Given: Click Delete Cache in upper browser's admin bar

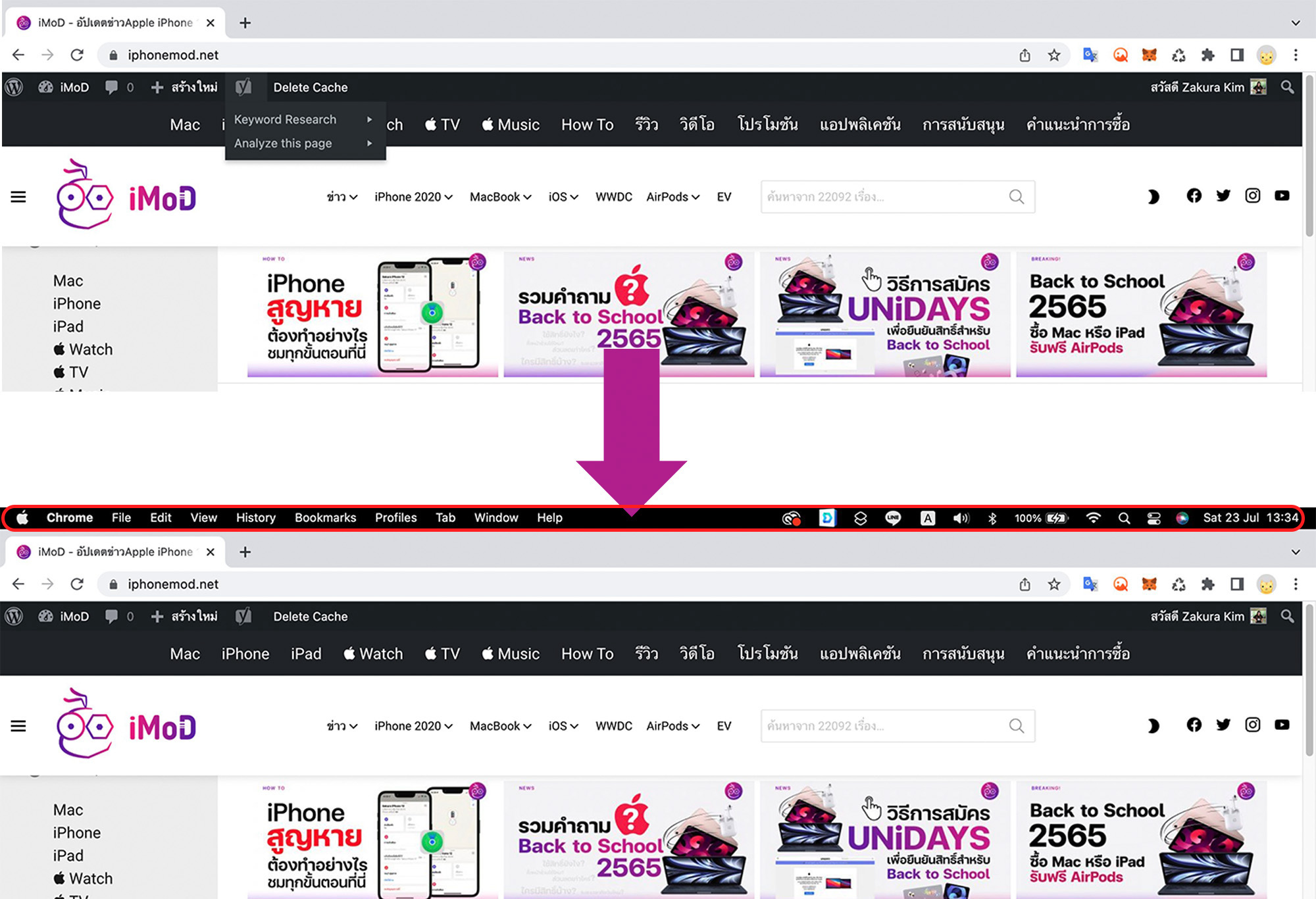Looking at the screenshot, I should (310, 88).
